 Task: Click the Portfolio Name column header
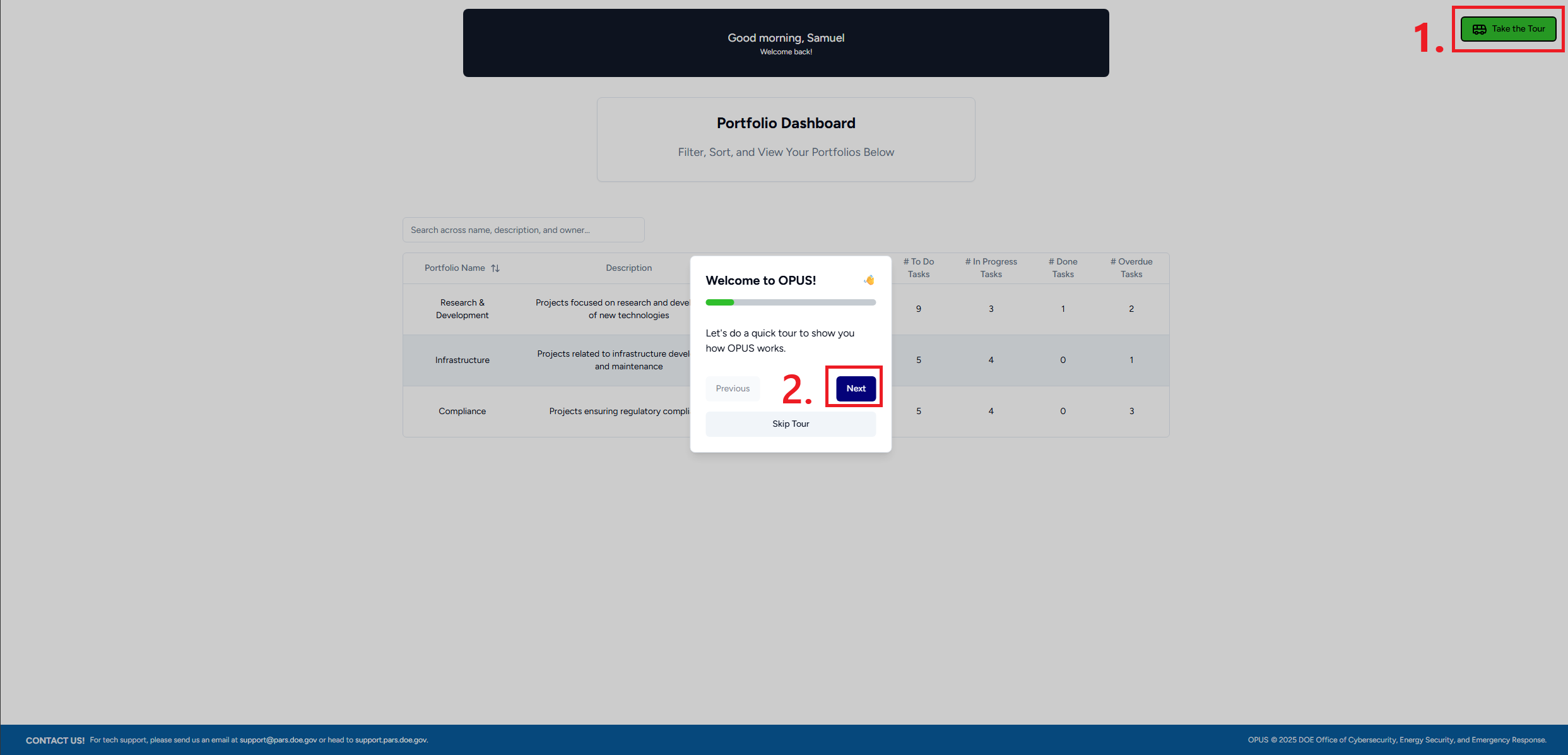(x=454, y=268)
